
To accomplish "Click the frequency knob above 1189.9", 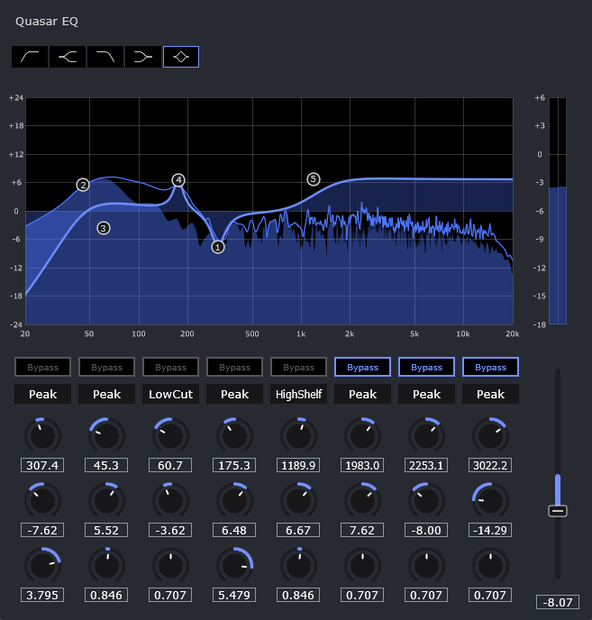I will coord(299,435).
